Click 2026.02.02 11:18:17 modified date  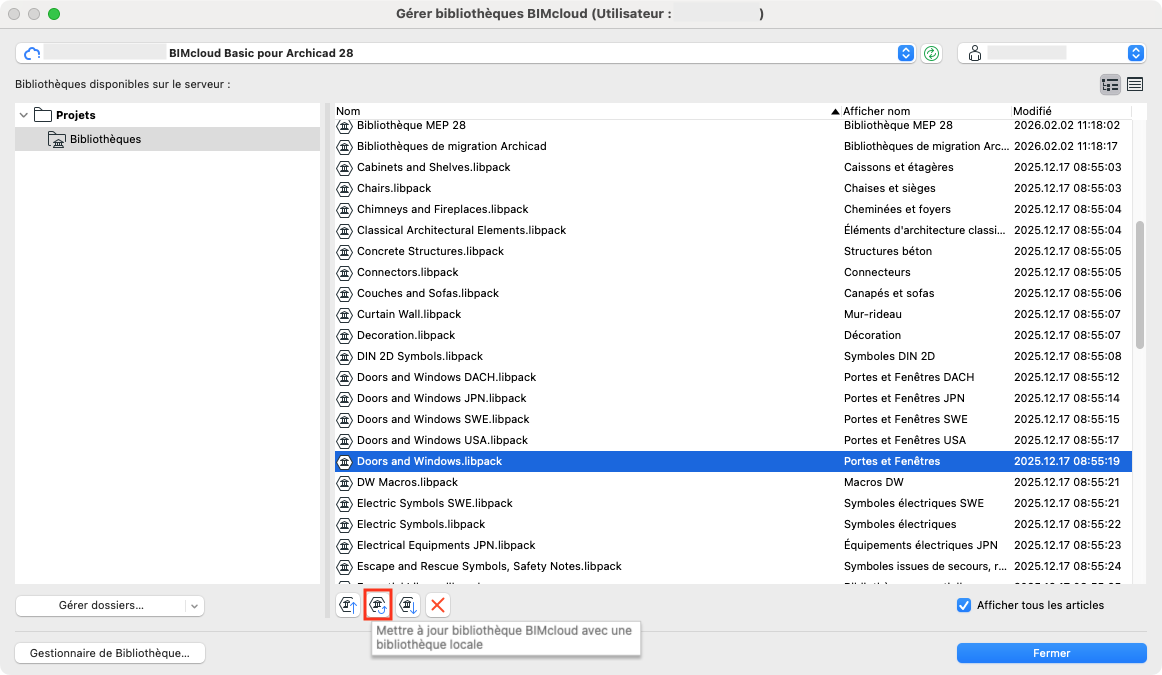(1066, 147)
